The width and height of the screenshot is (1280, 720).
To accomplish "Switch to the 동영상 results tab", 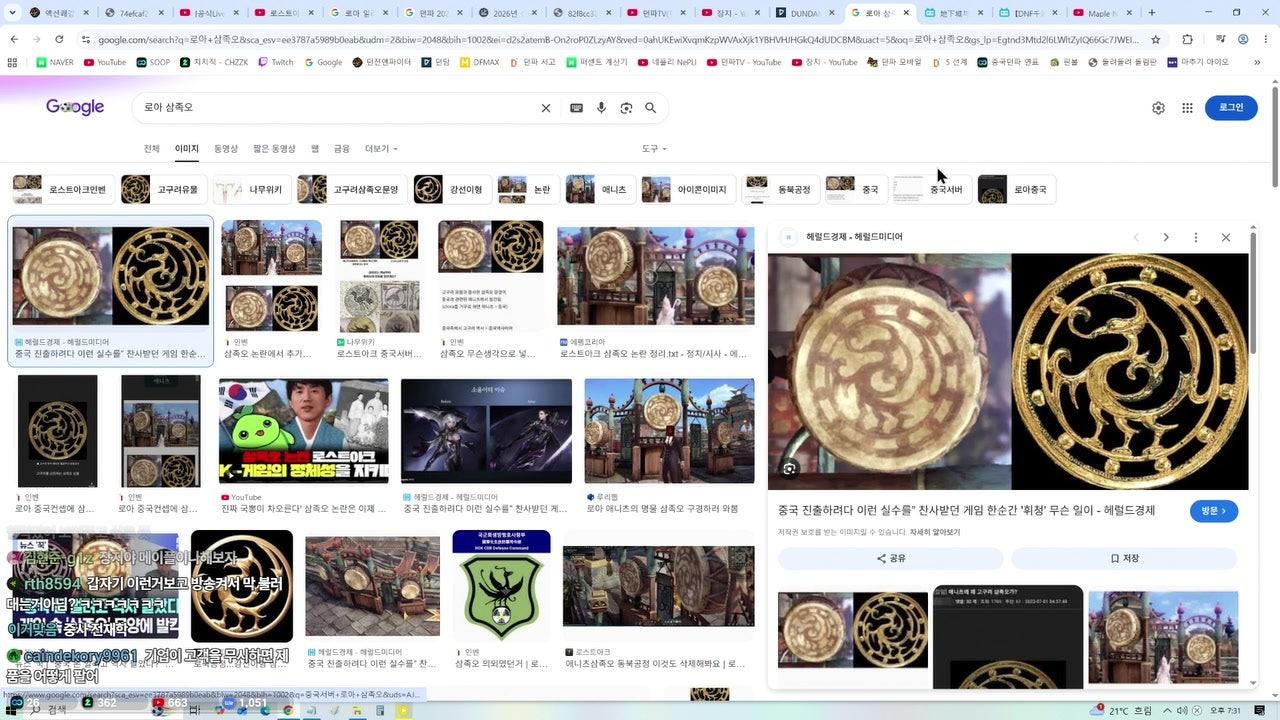I will pyautogui.click(x=226, y=149).
